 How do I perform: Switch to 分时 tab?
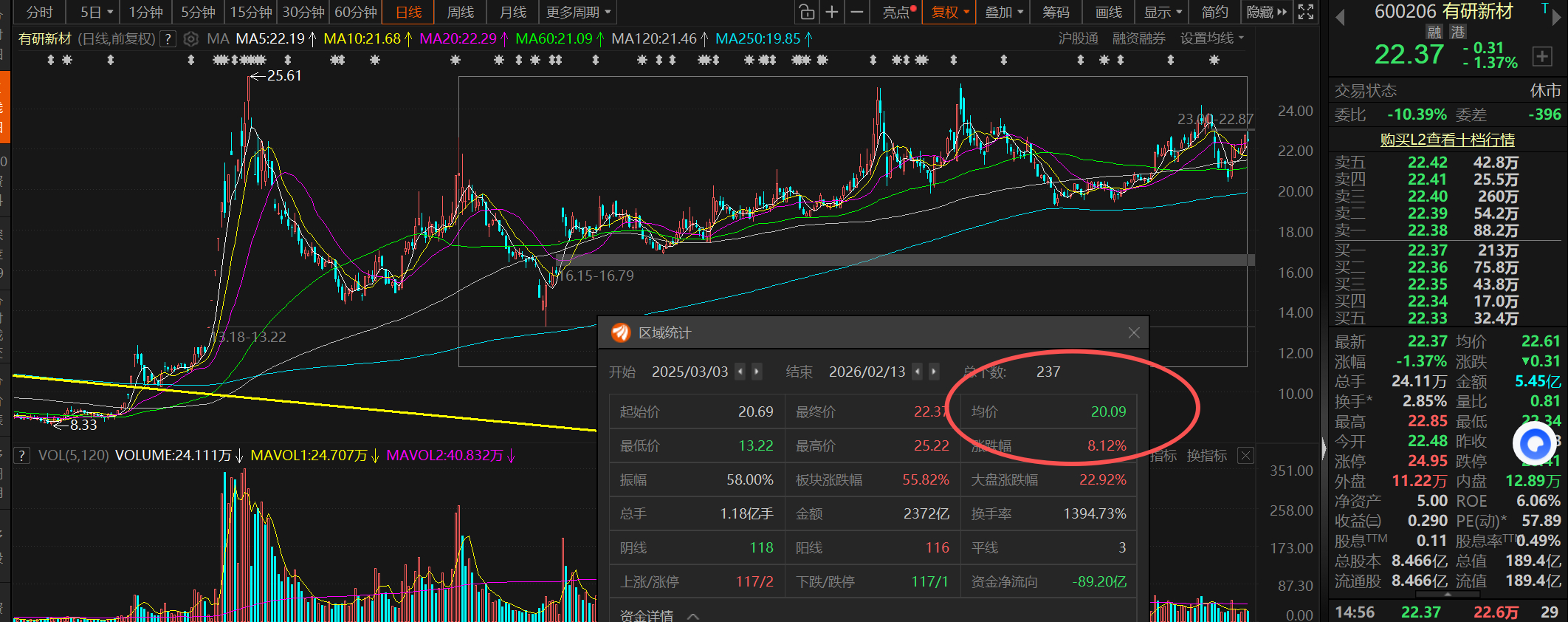(x=39, y=12)
